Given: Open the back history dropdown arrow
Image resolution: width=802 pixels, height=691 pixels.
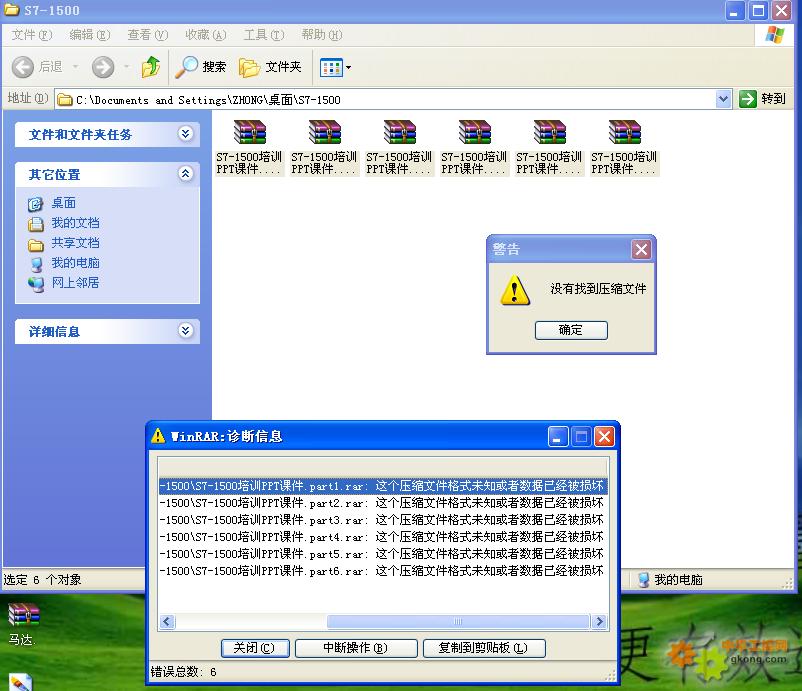Looking at the screenshot, I should (76, 67).
